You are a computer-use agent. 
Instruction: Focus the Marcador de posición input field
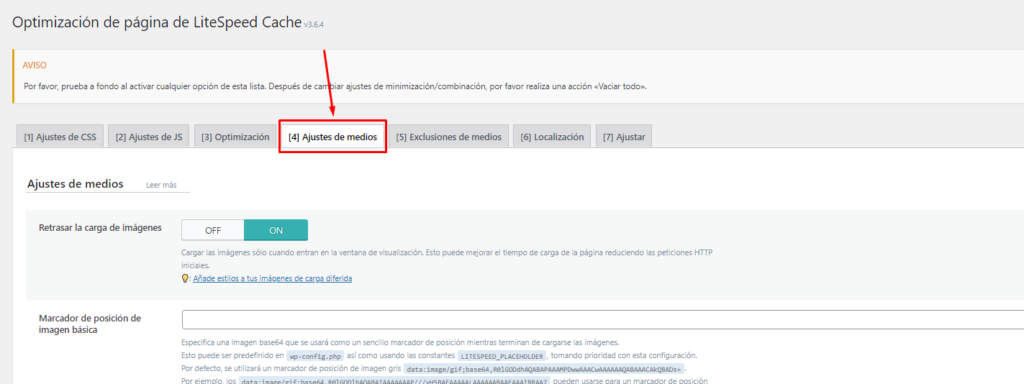pyautogui.click(x=603, y=320)
